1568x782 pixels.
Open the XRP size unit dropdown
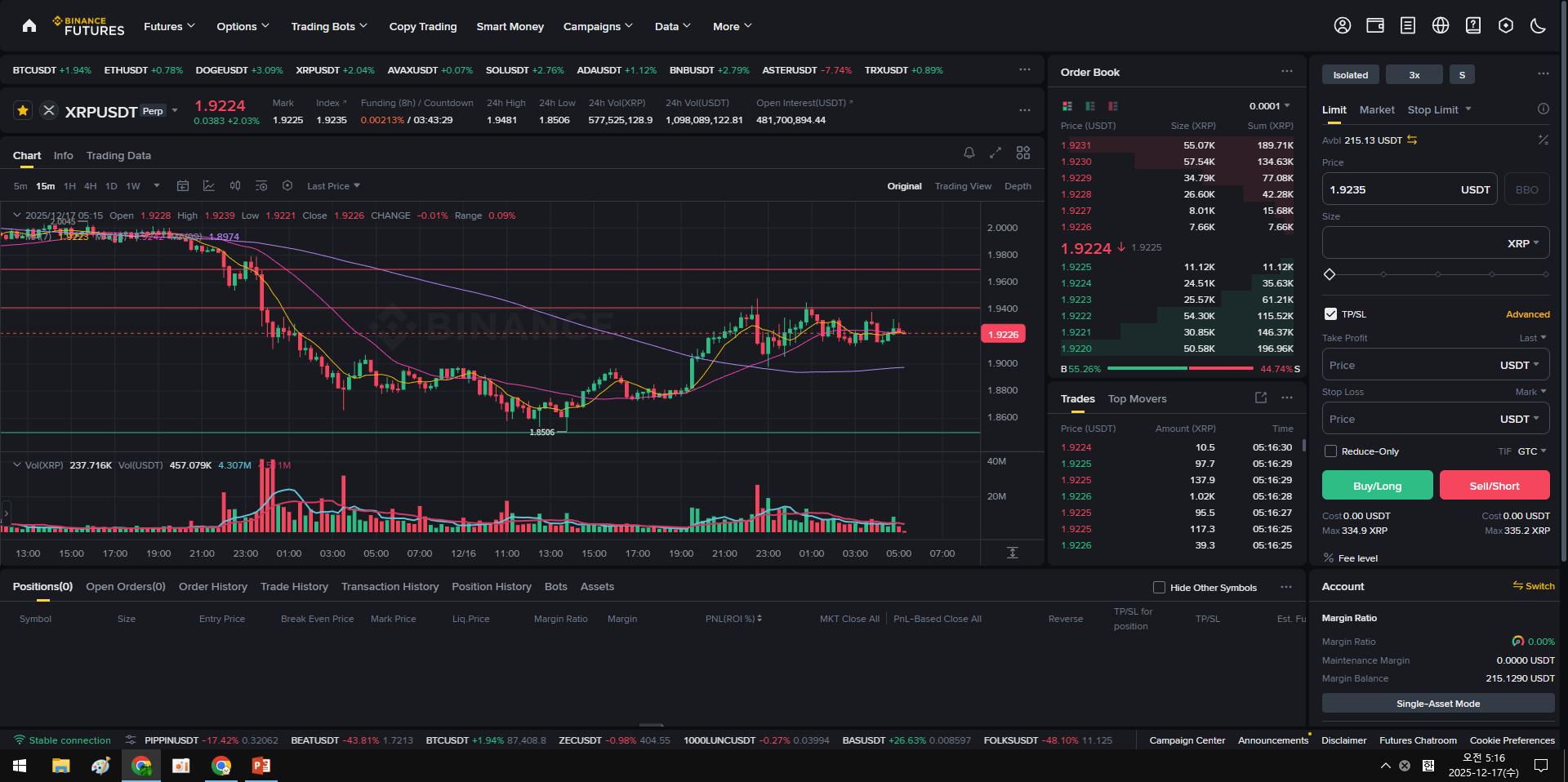1523,243
